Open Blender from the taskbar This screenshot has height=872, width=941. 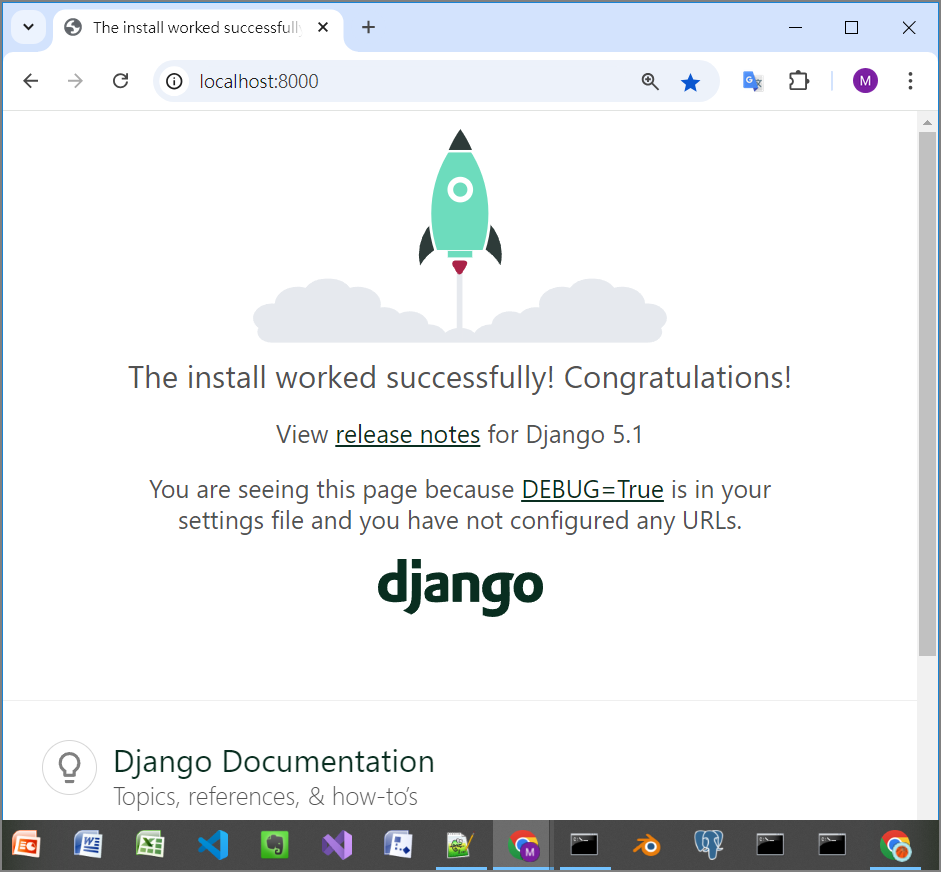pos(647,845)
